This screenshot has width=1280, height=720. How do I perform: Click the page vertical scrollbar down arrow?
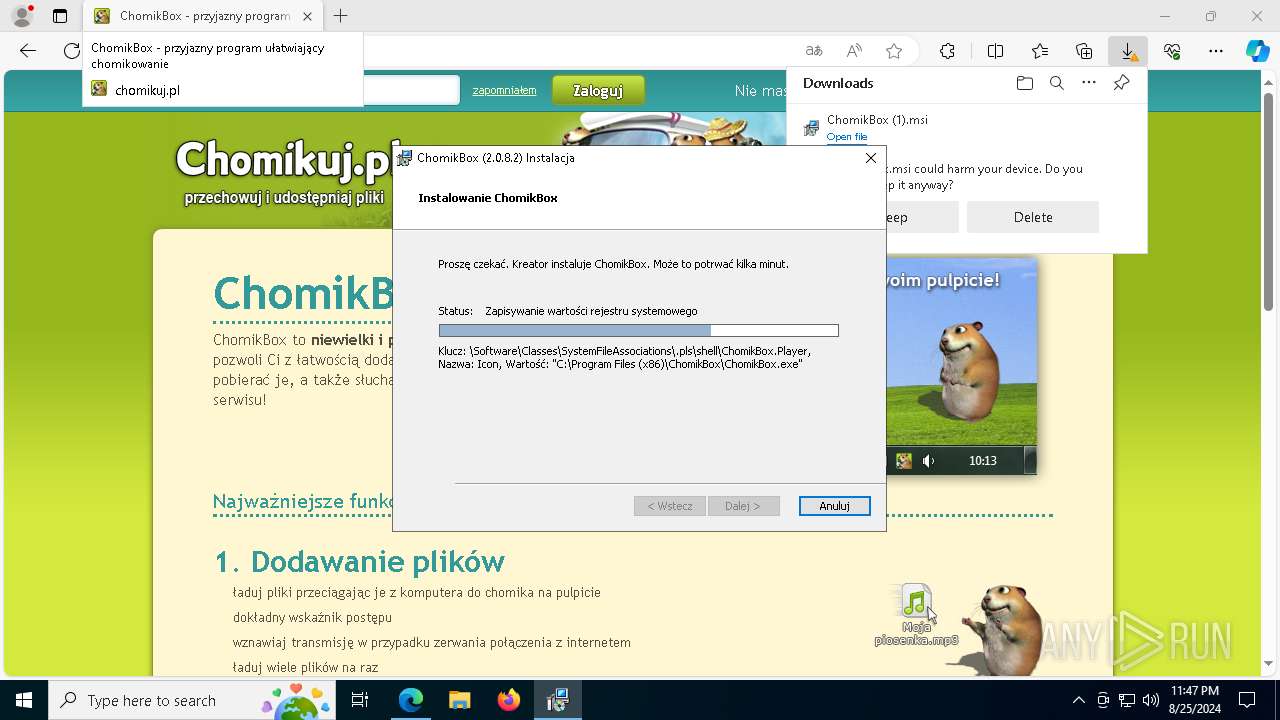(1269, 663)
